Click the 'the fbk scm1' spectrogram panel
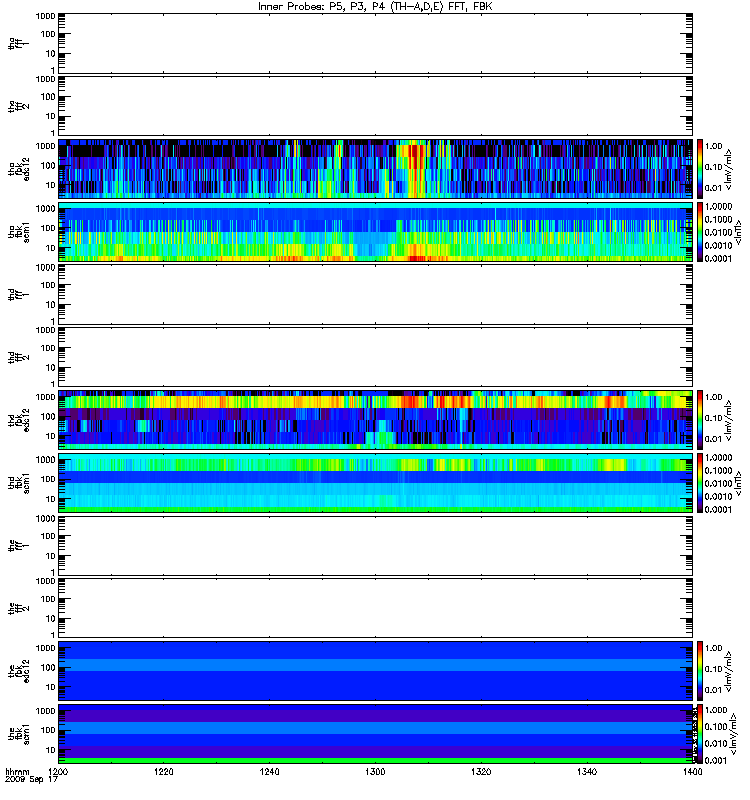 (376, 734)
